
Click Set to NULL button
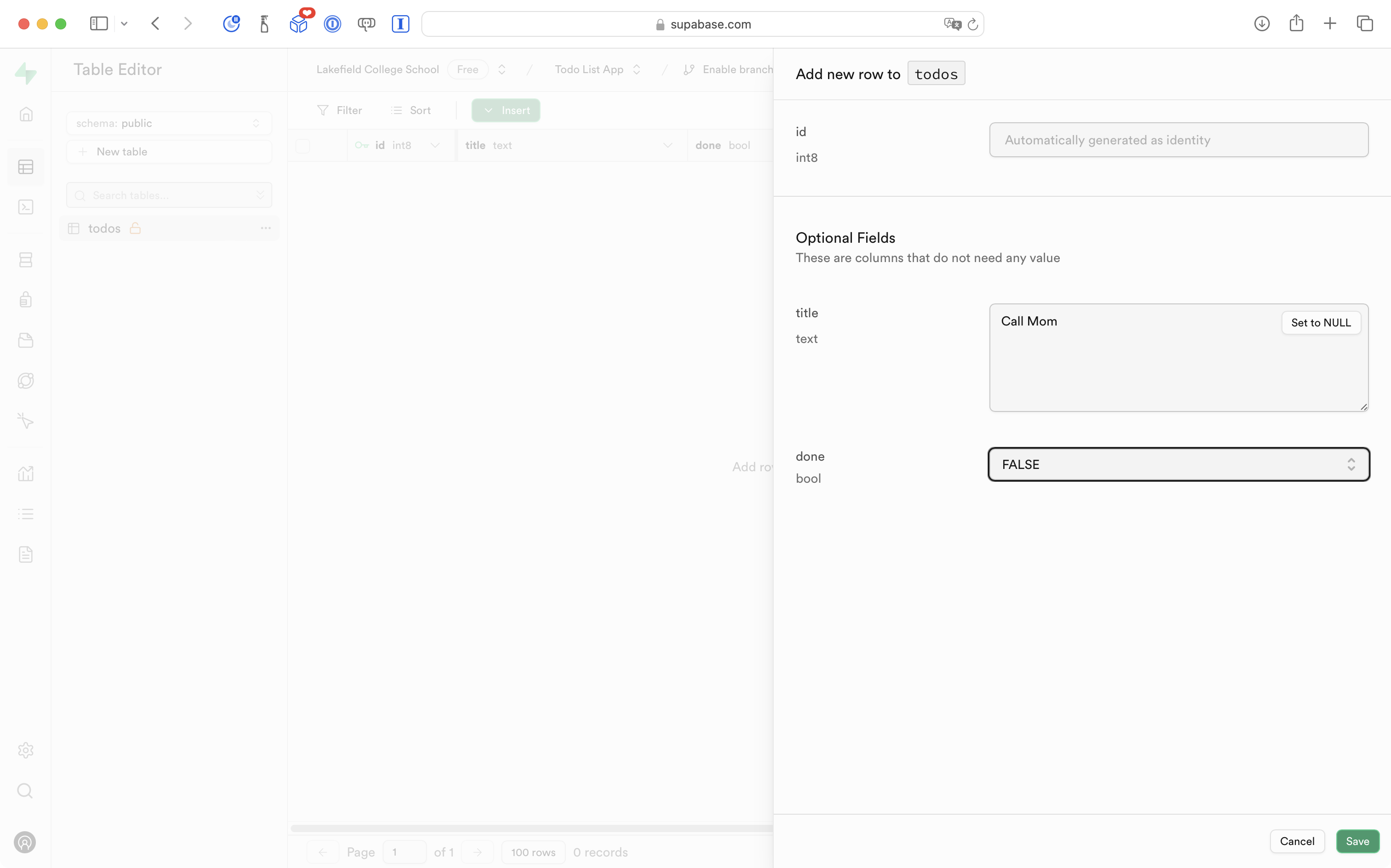[1320, 323]
